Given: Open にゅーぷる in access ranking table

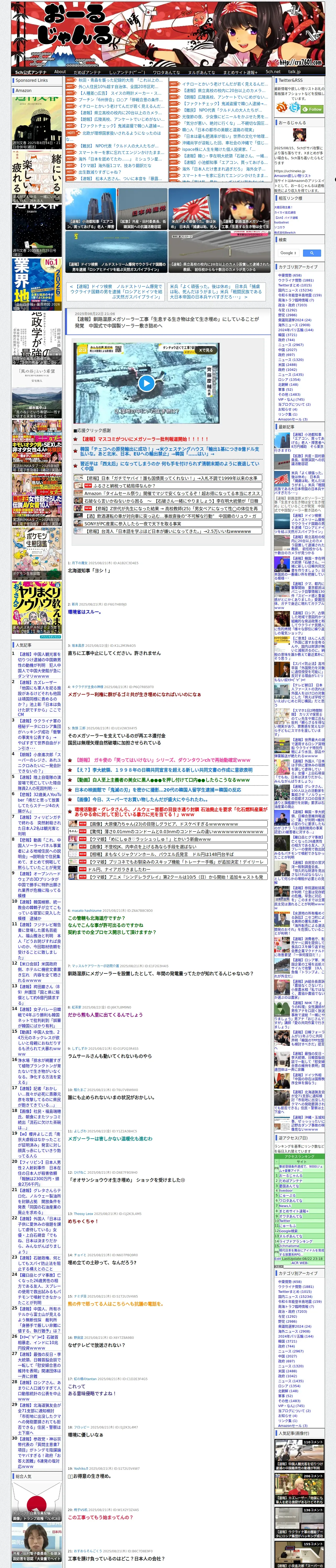Looking at the screenshot, I should (x=287, y=1196).
